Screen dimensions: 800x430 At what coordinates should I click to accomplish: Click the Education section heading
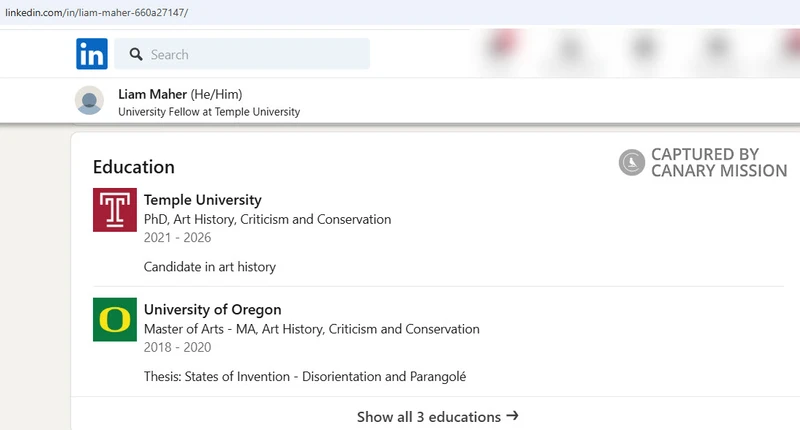(134, 167)
